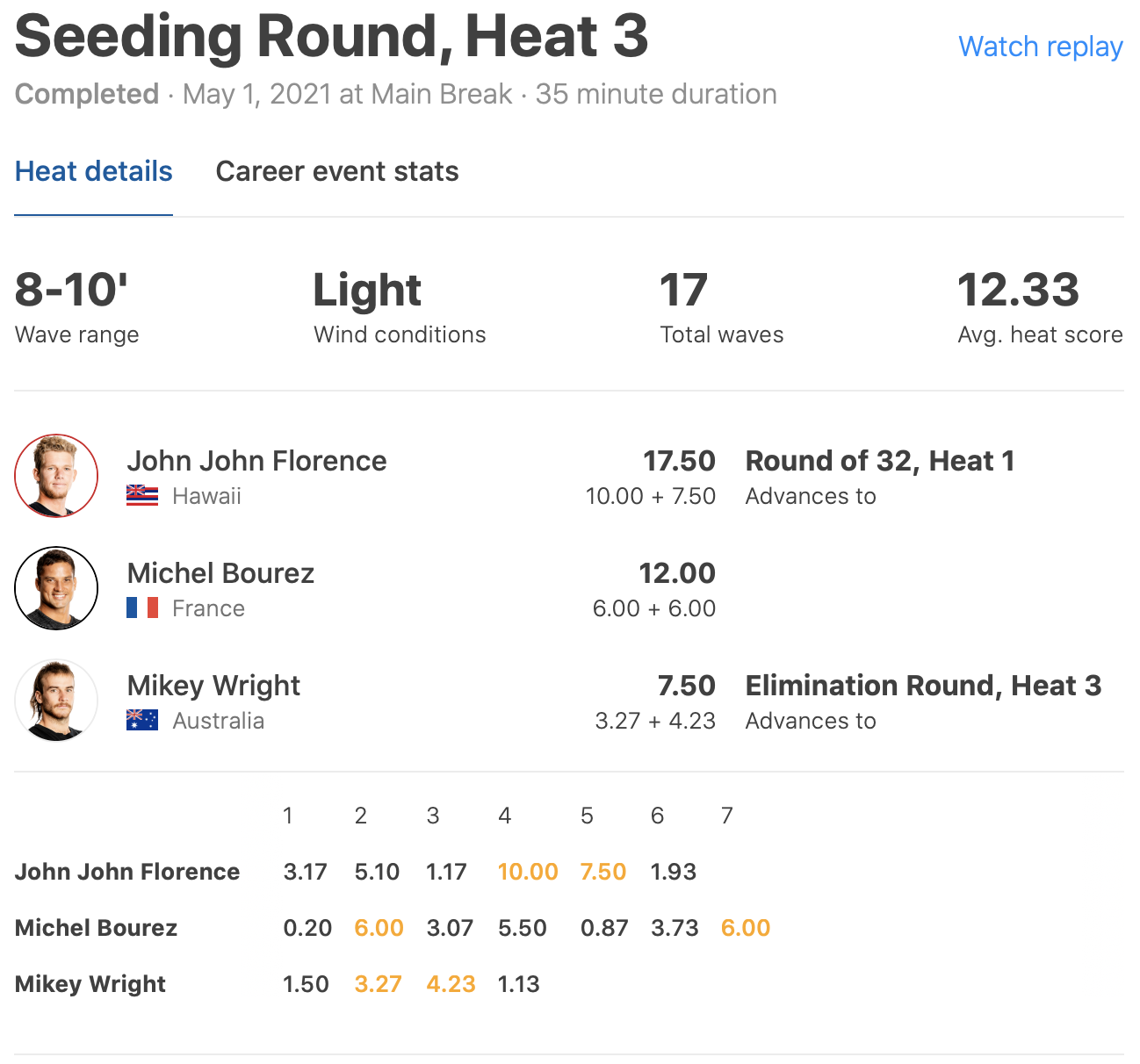Switch to the Heat details tab
The image size is (1140, 1064).
(x=94, y=171)
